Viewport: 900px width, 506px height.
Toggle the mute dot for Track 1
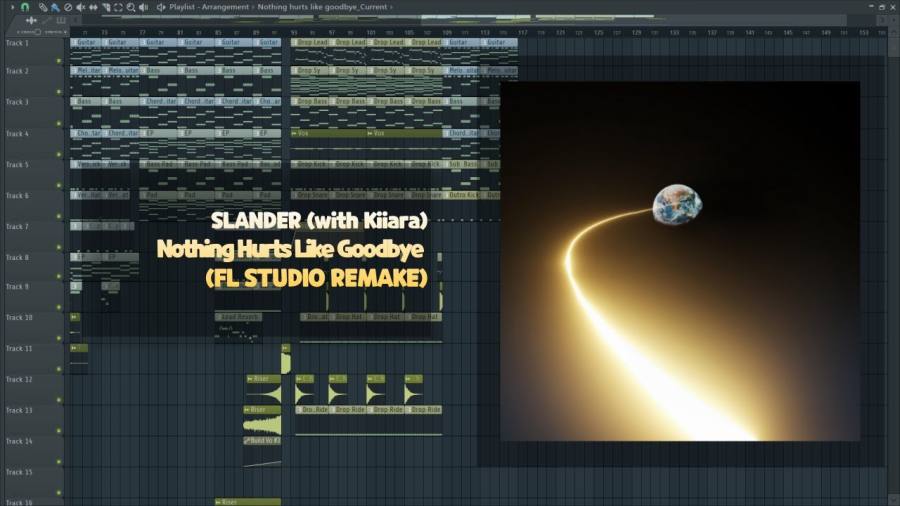[x=59, y=60]
